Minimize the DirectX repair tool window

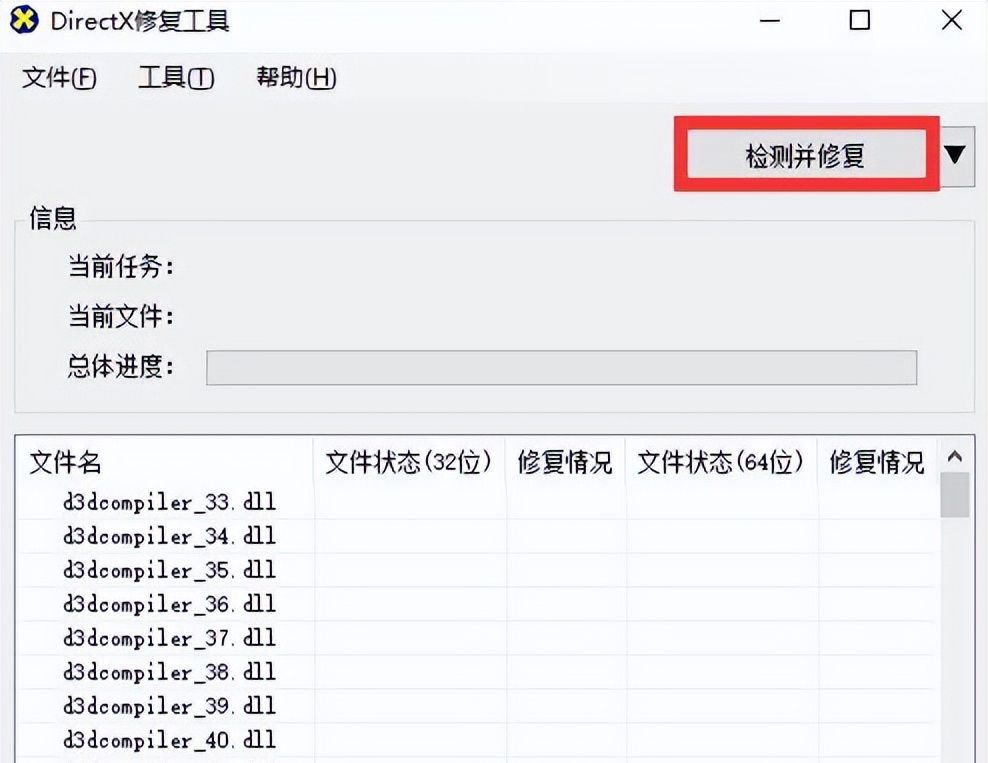[x=769, y=21]
